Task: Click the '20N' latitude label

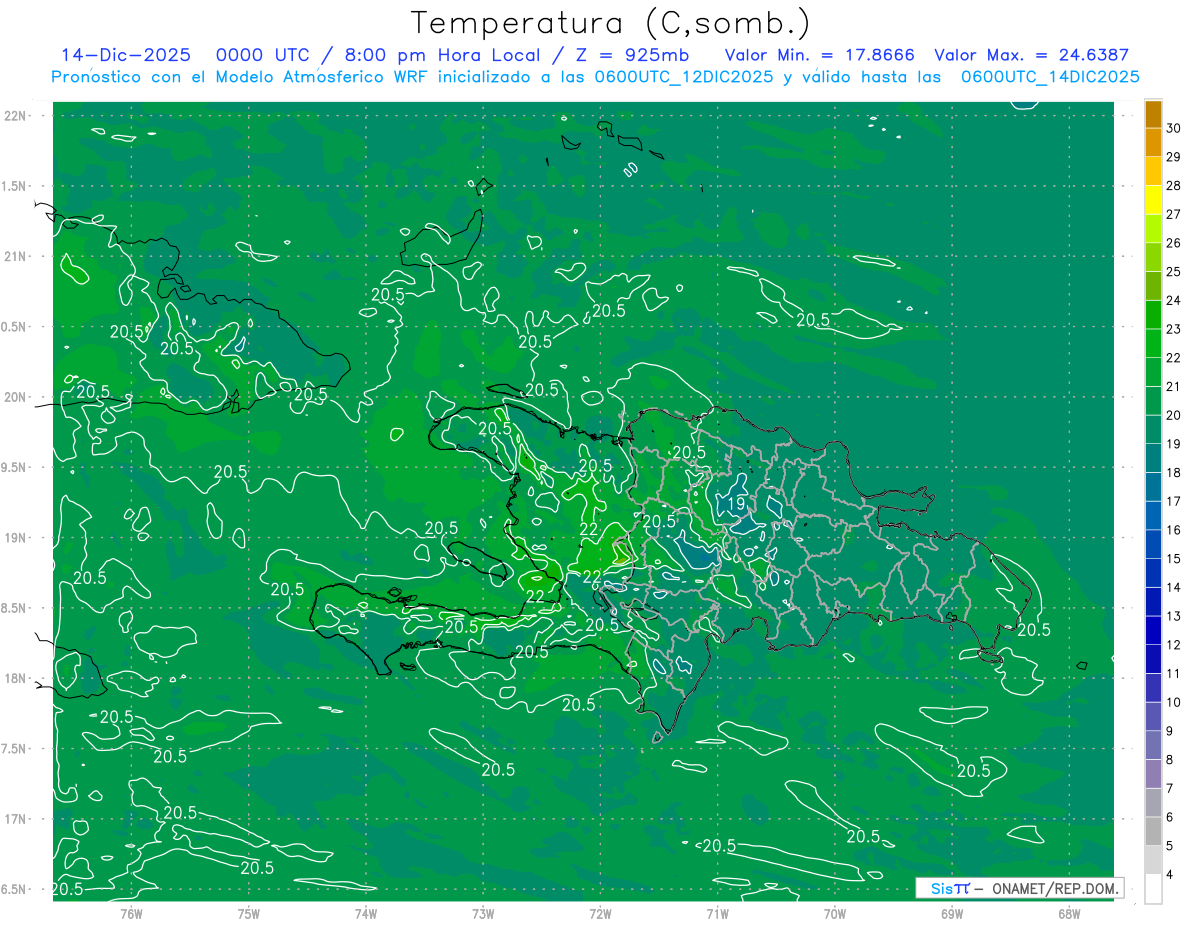Action: (15, 397)
